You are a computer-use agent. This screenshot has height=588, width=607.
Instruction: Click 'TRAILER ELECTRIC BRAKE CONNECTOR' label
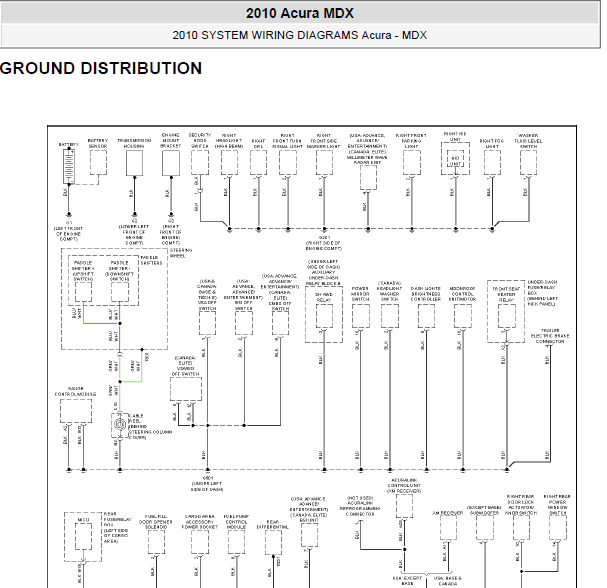[550, 336]
